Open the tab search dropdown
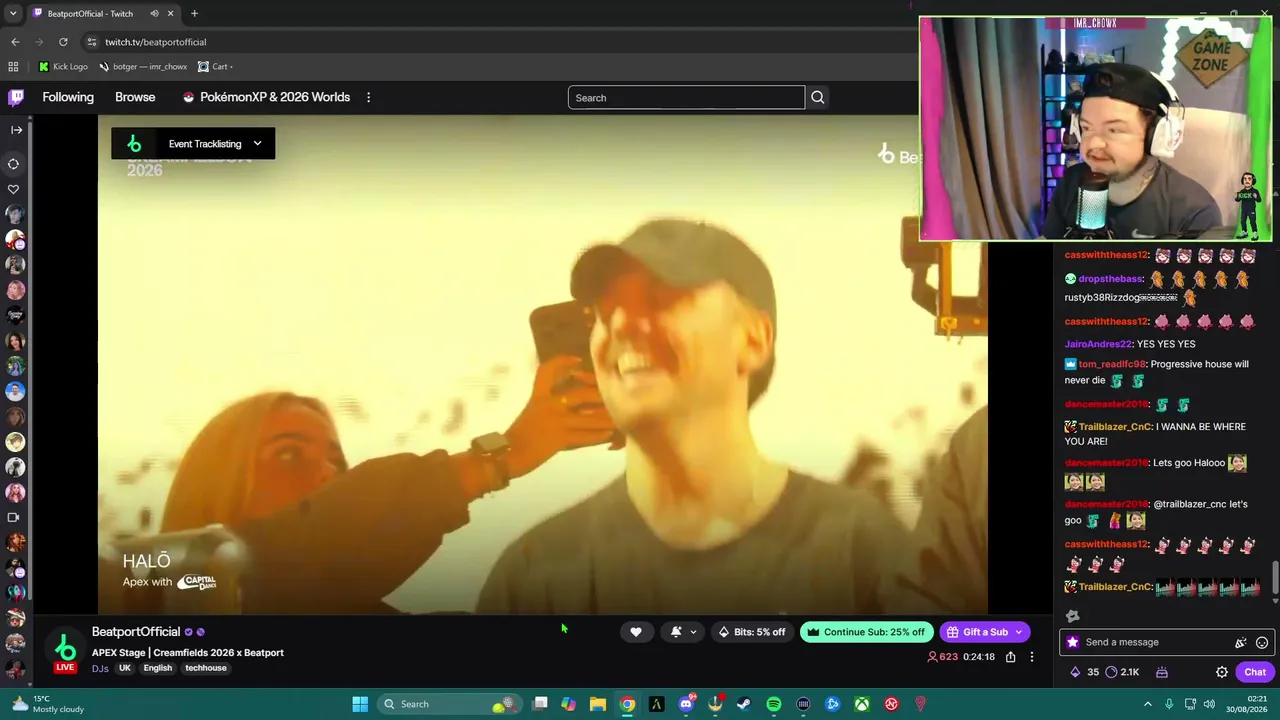 (x=13, y=14)
